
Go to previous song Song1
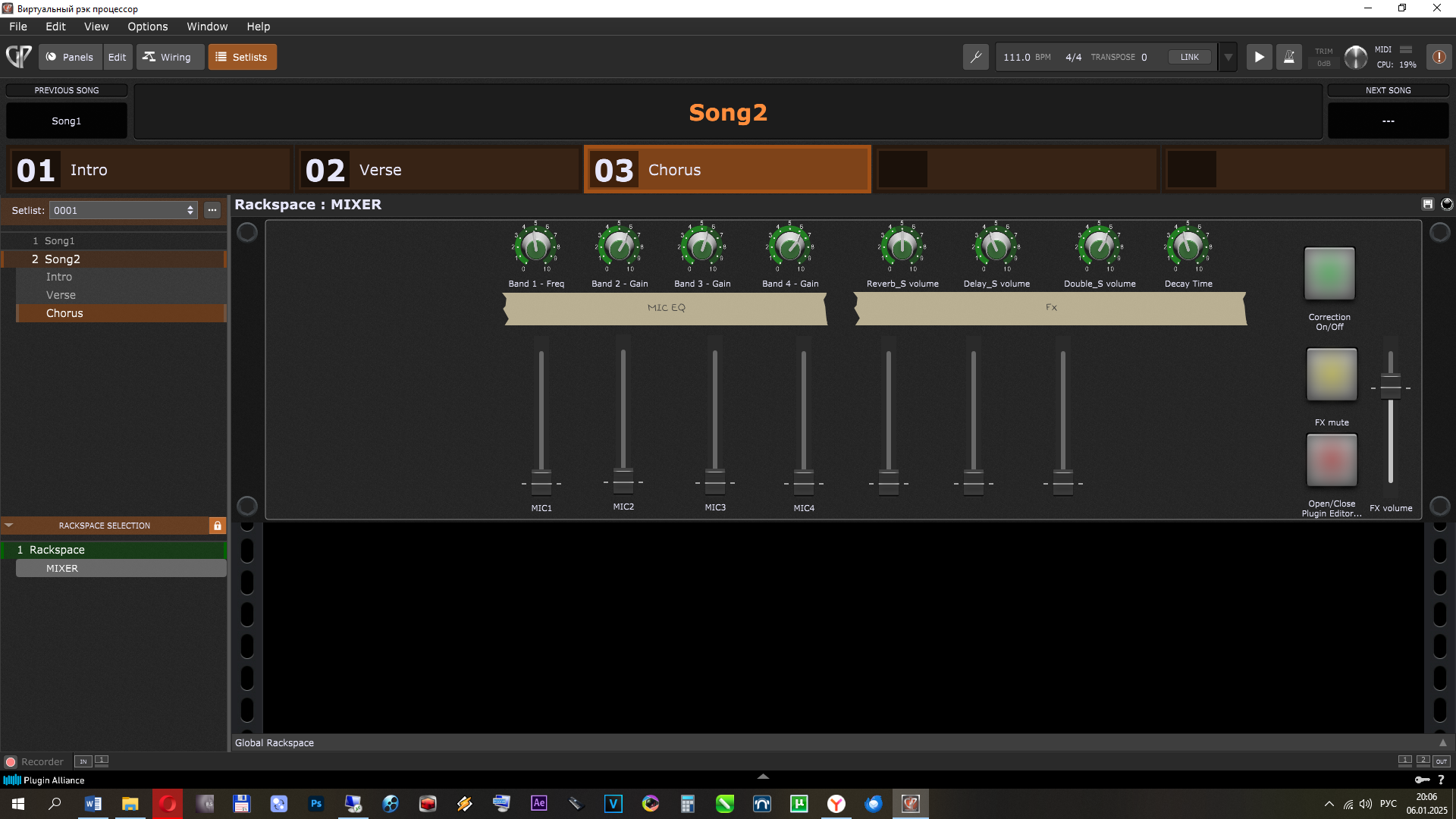[67, 121]
